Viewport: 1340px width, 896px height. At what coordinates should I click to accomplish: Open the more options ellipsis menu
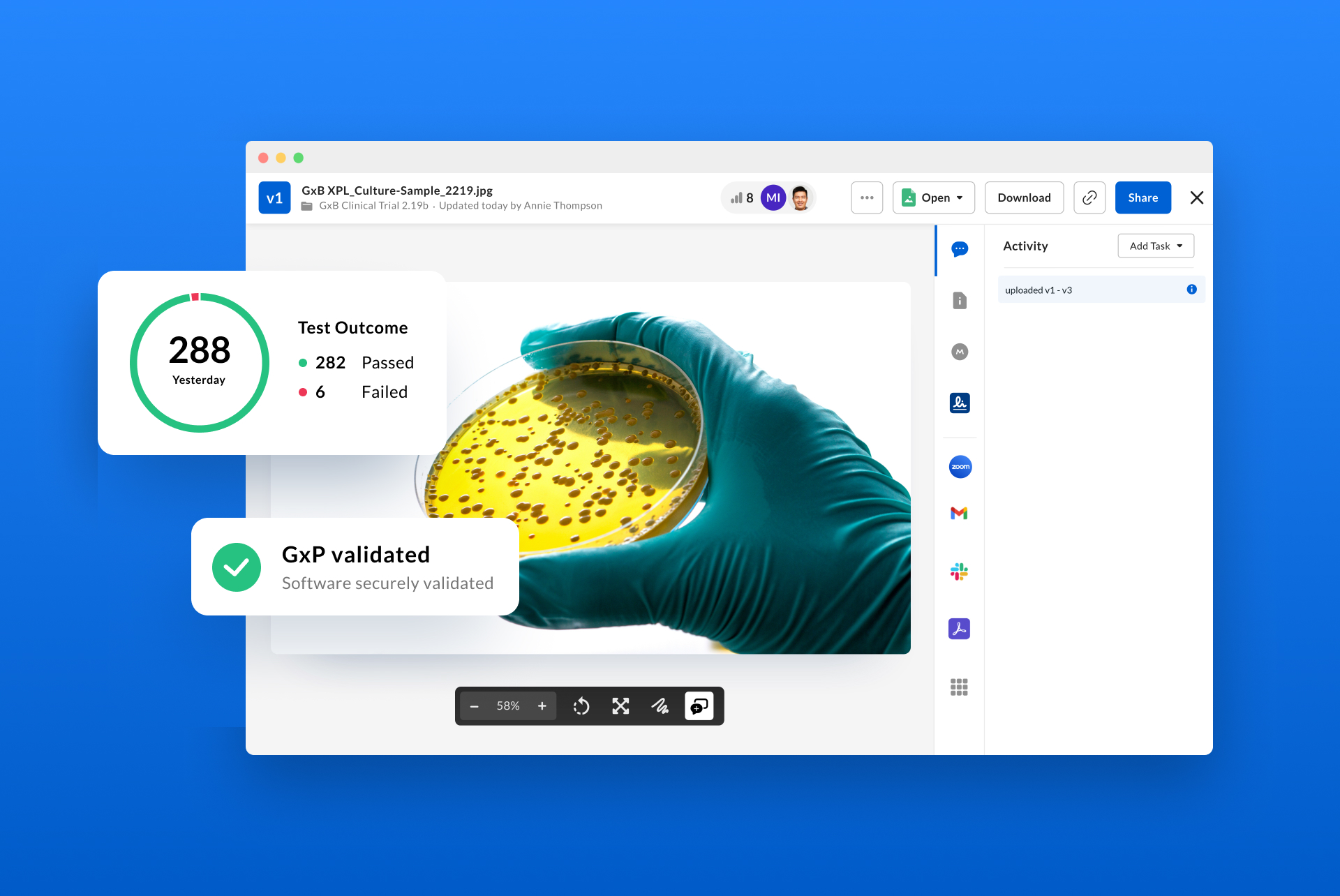867,198
